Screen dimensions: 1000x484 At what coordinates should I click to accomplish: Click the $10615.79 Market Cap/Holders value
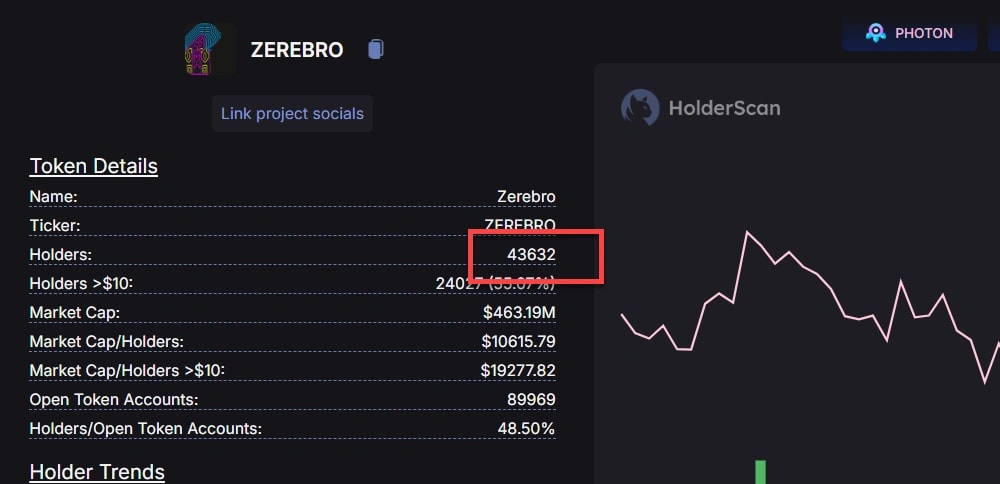coord(518,342)
